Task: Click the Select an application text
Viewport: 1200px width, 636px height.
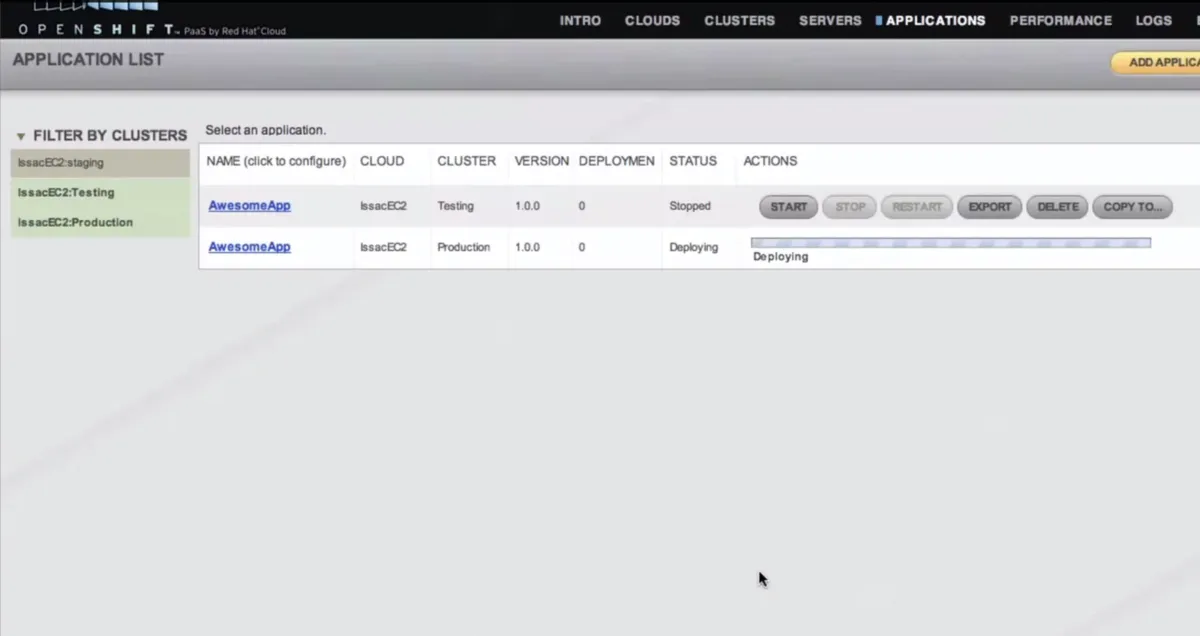Action: (266, 130)
